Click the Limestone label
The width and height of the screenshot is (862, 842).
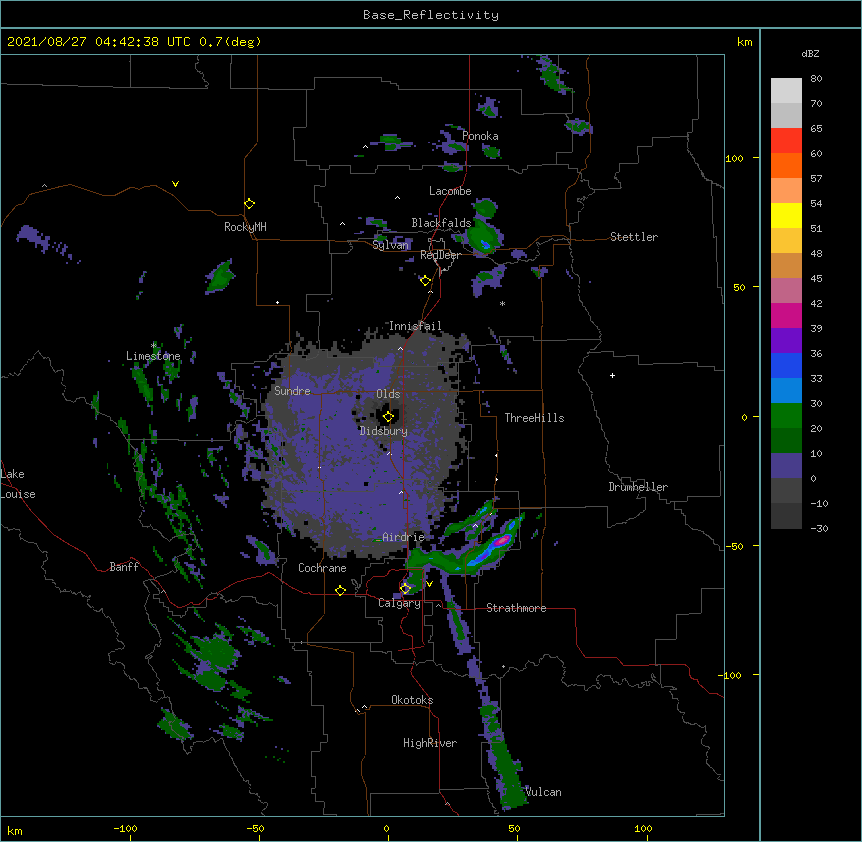pyautogui.click(x=153, y=356)
